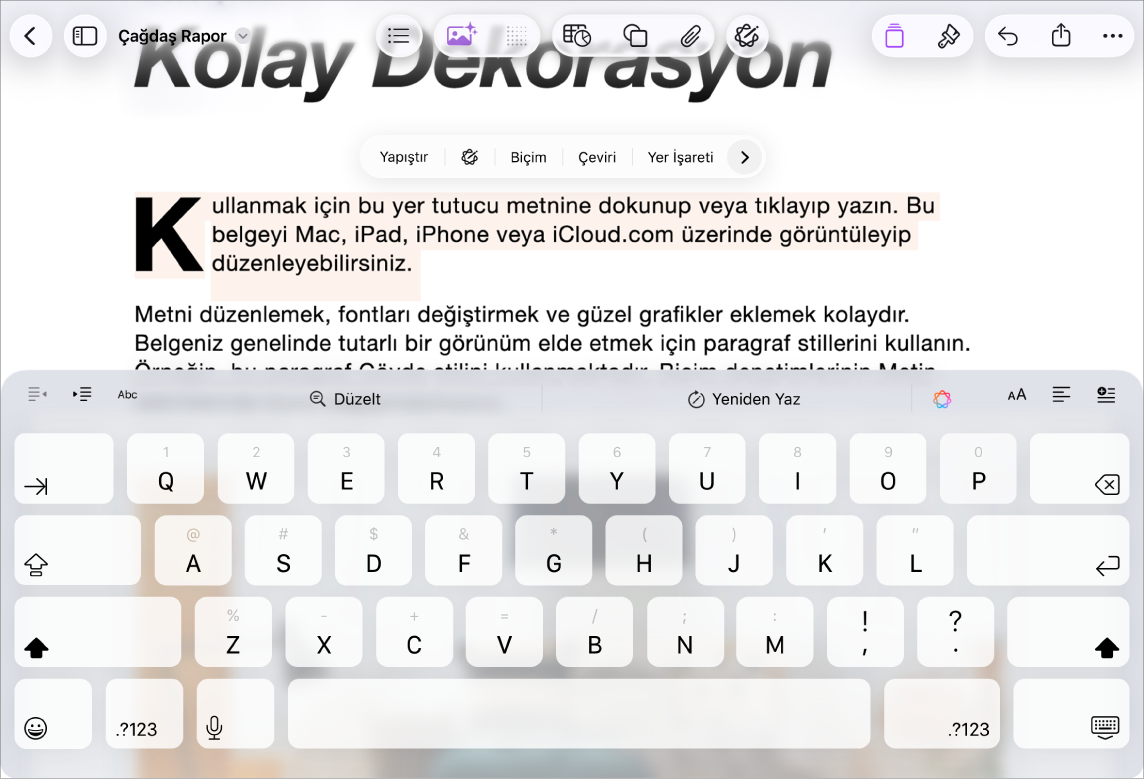Start dictation with the microphone key

(235, 713)
